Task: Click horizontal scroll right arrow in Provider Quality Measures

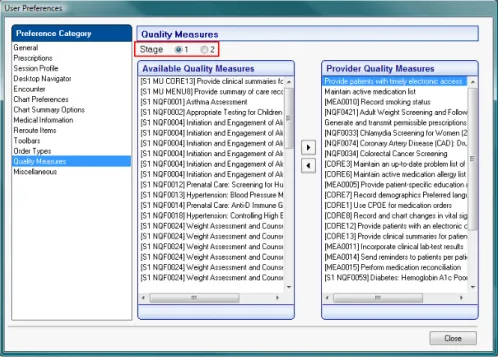Action: click(461, 298)
